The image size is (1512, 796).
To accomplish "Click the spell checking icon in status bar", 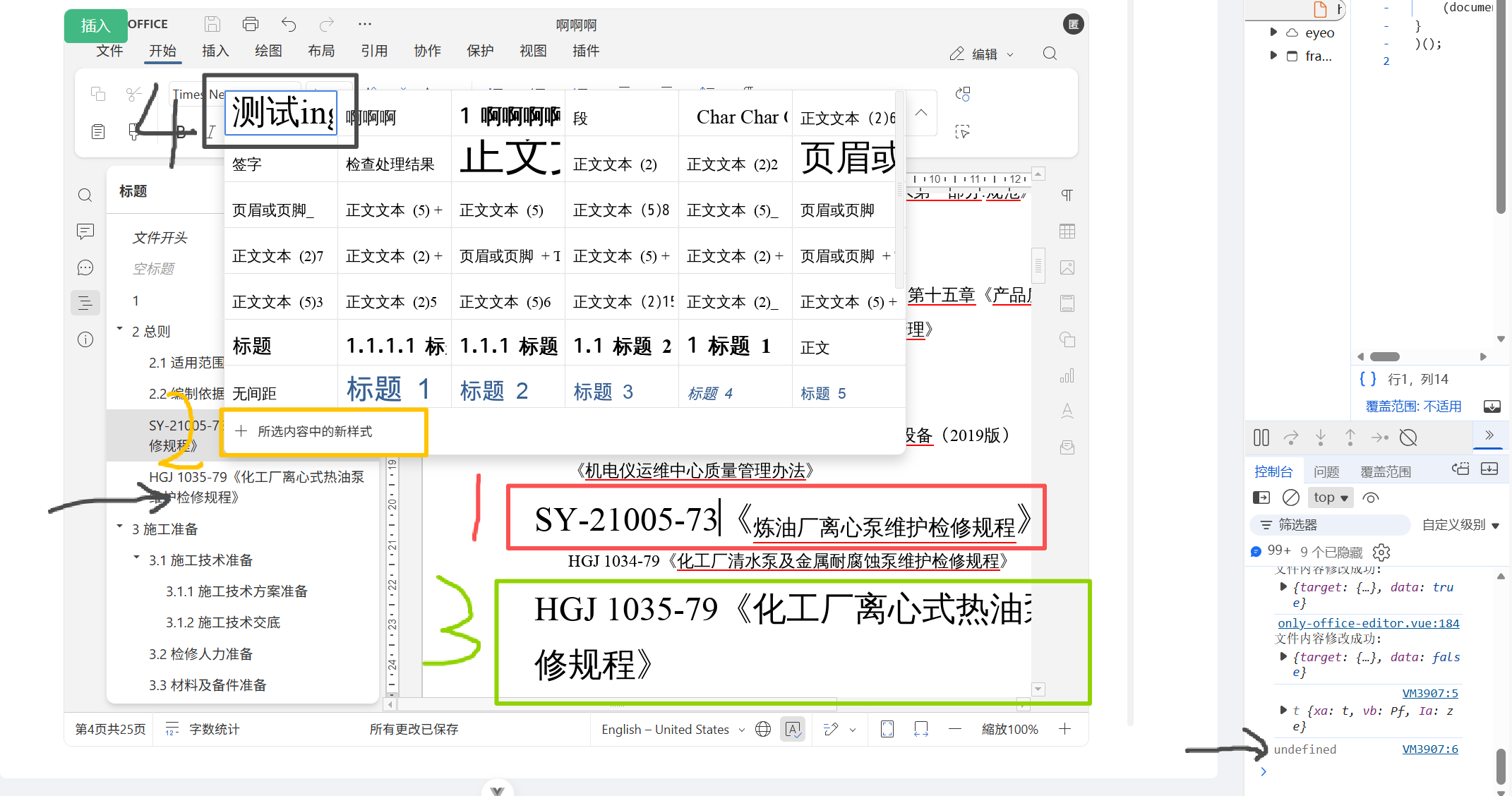I will [793, 729].
